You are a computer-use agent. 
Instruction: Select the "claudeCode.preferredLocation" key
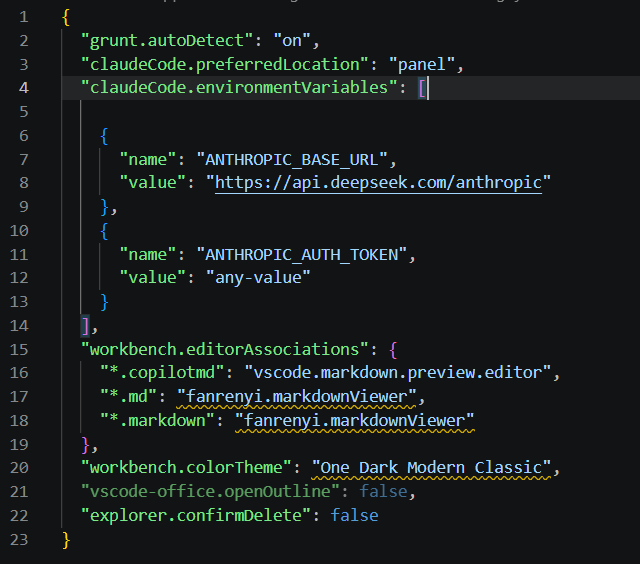point(225,64)
